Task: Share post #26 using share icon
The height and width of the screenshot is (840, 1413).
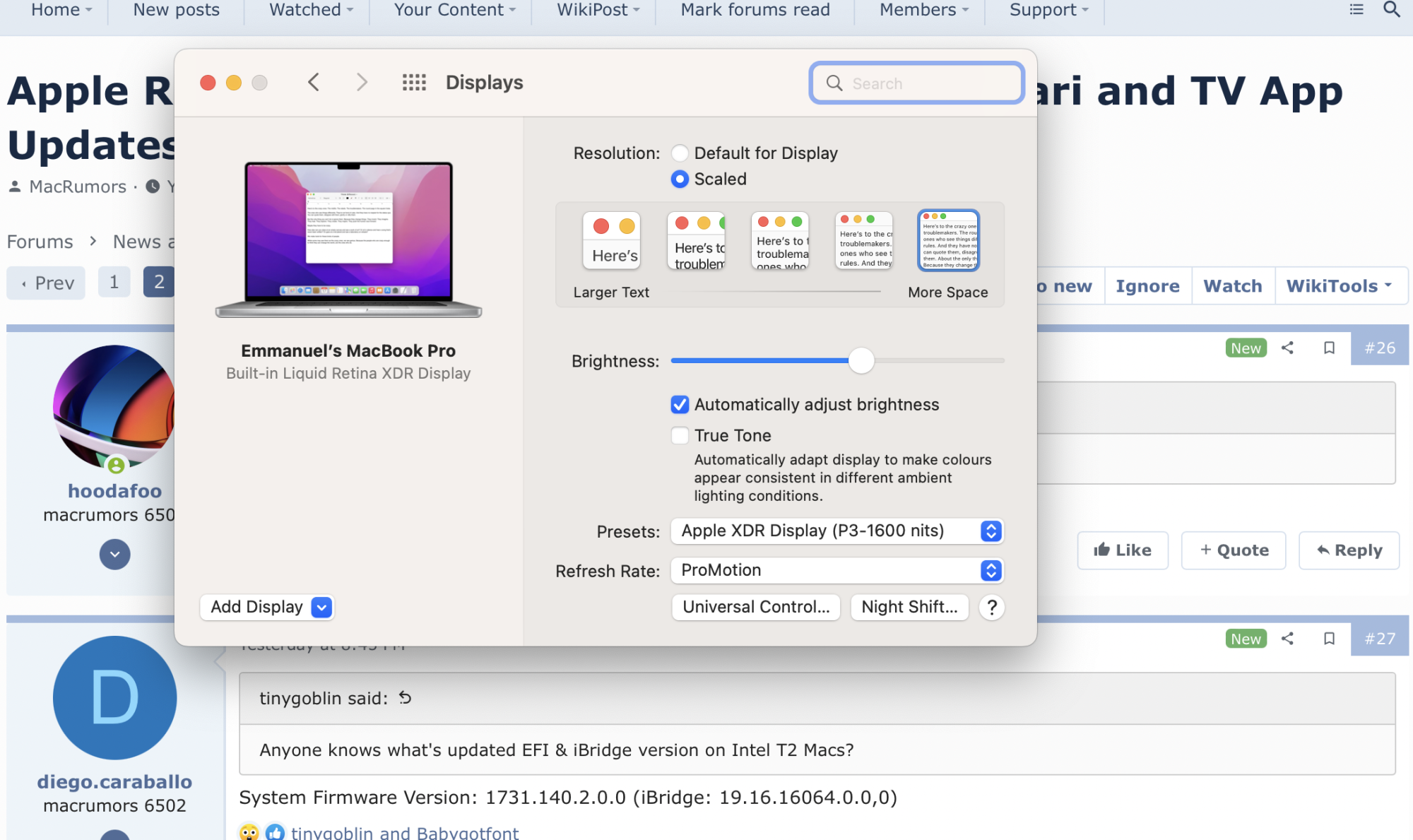Action: point(1287,348)
